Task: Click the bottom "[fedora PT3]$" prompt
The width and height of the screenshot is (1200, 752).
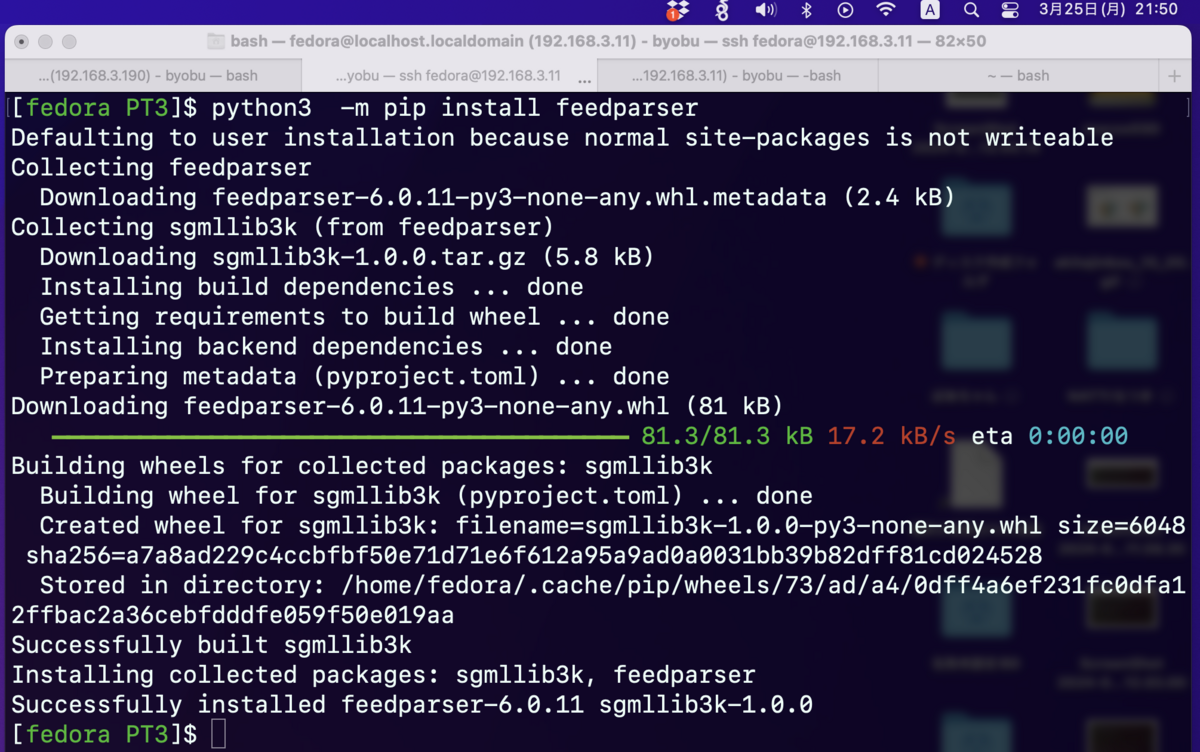Action: [x=105, y=734]
